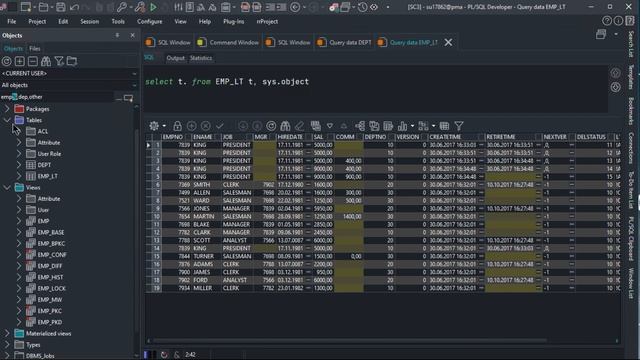Click the Refresh query icon in the grid toolbar
640x360 pixels.
click(x=271, y=126)
